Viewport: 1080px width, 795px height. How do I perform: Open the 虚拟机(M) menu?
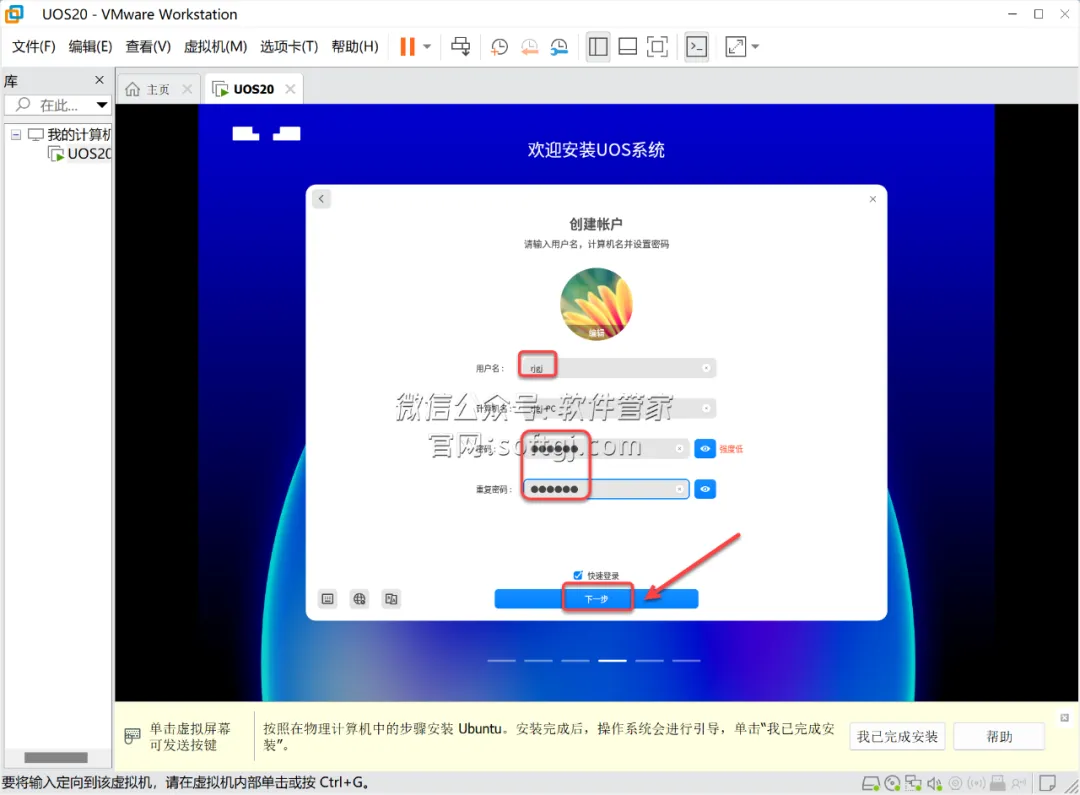click(215, 47)
